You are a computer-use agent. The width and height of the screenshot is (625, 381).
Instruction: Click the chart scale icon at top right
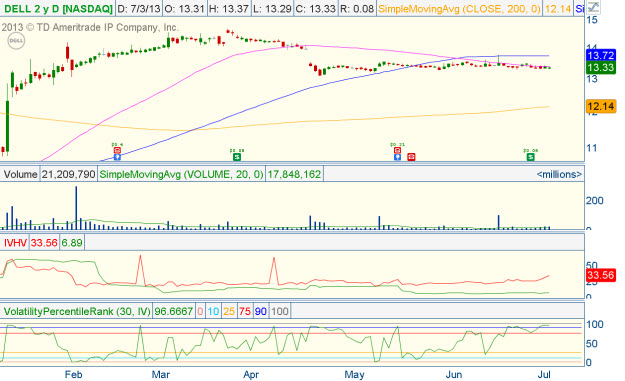(x=593, y=7)
